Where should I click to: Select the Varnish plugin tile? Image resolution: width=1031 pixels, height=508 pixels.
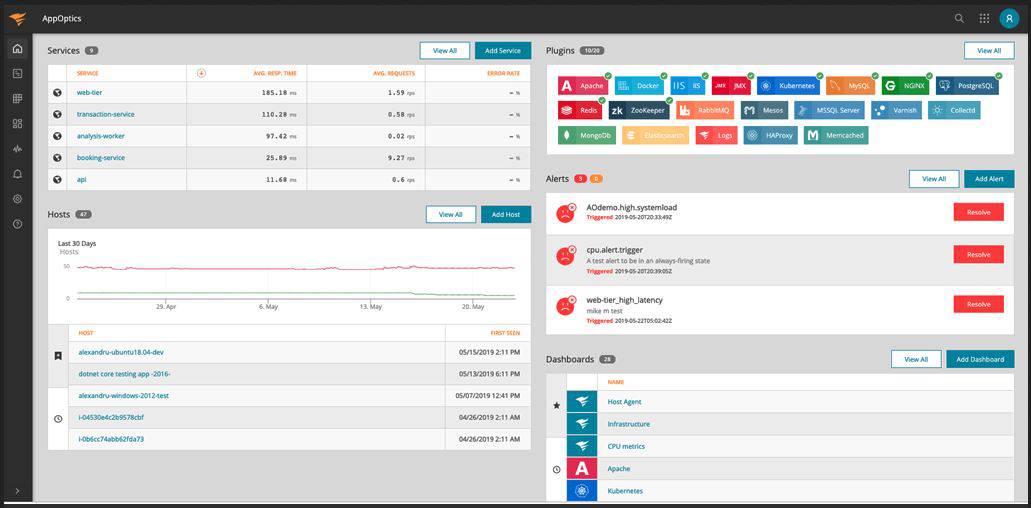tap(897, 110)
